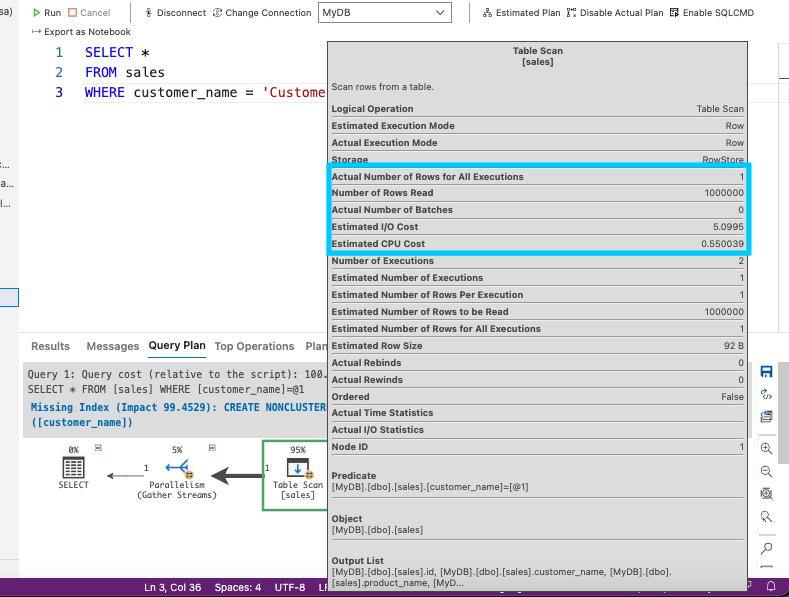The image size is (789, 597).
Task: Open notifications bell in status bar
Action: pyautogui.click(x=771, y=586)
